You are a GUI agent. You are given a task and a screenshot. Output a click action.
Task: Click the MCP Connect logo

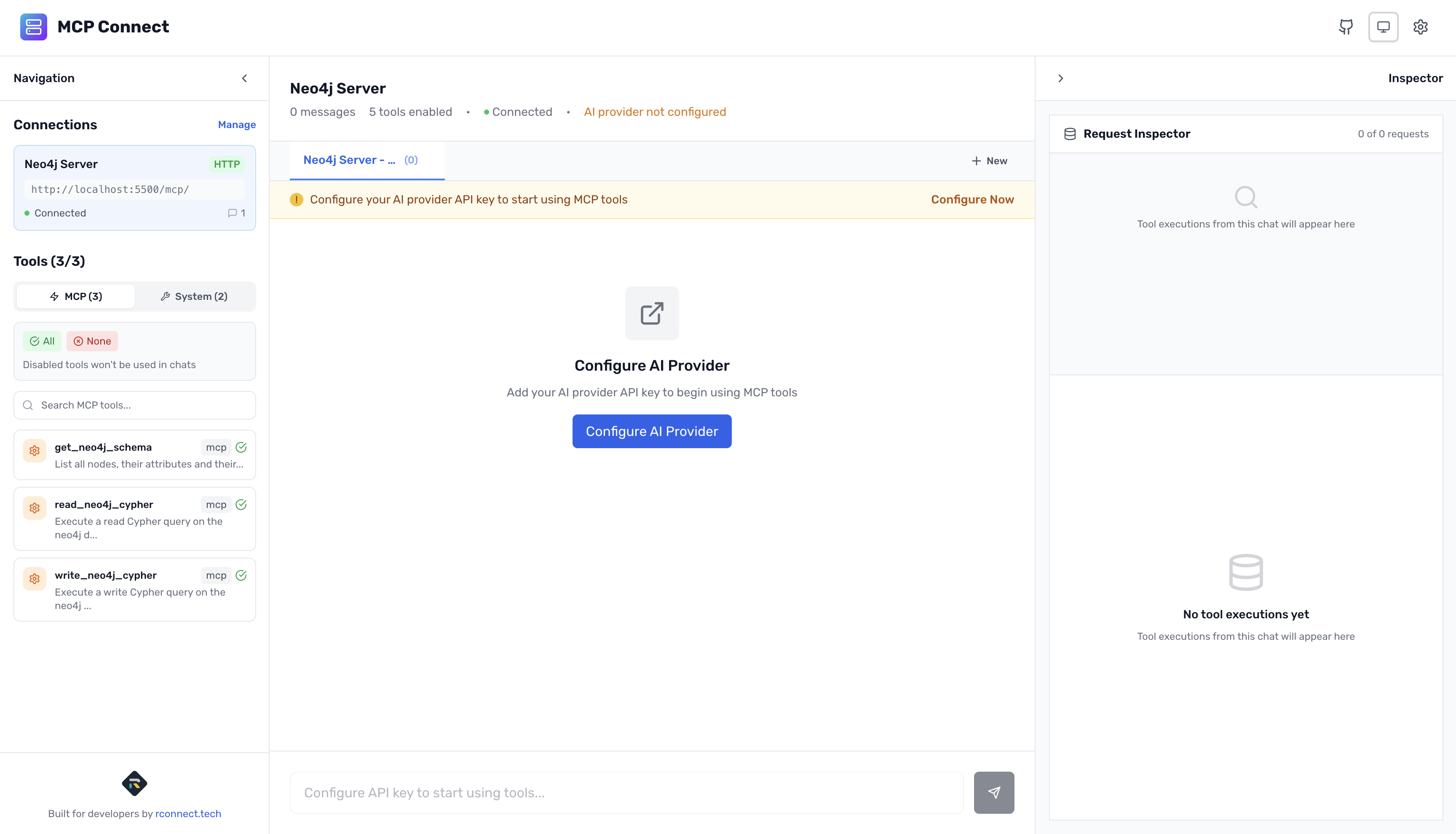[34, 27]
